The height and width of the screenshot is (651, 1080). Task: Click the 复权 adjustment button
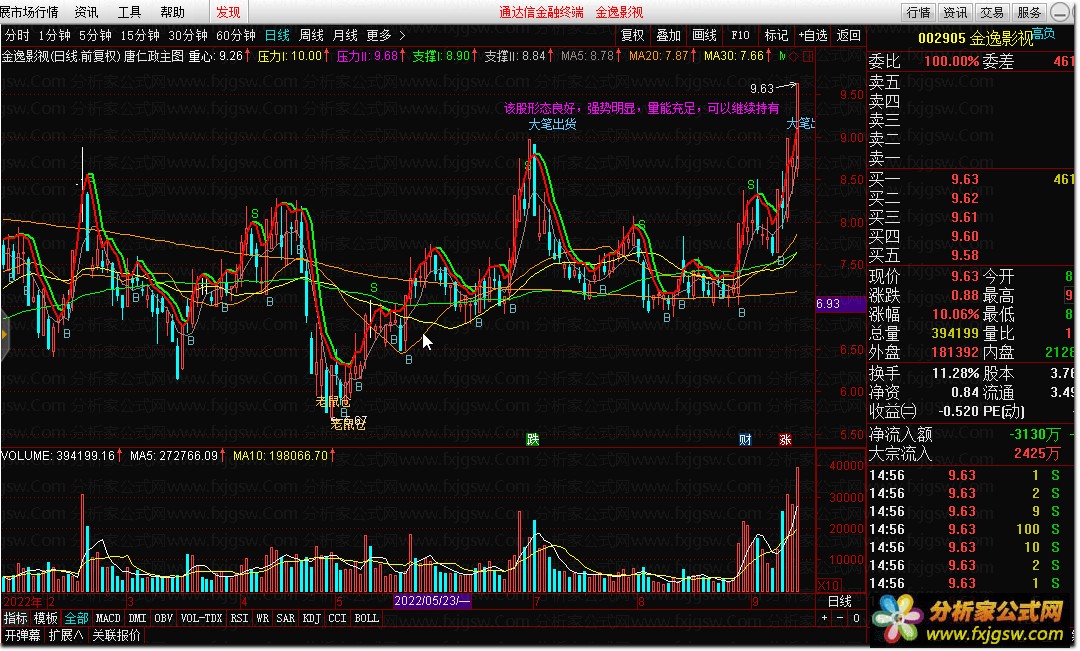click(x=632, y=35)
